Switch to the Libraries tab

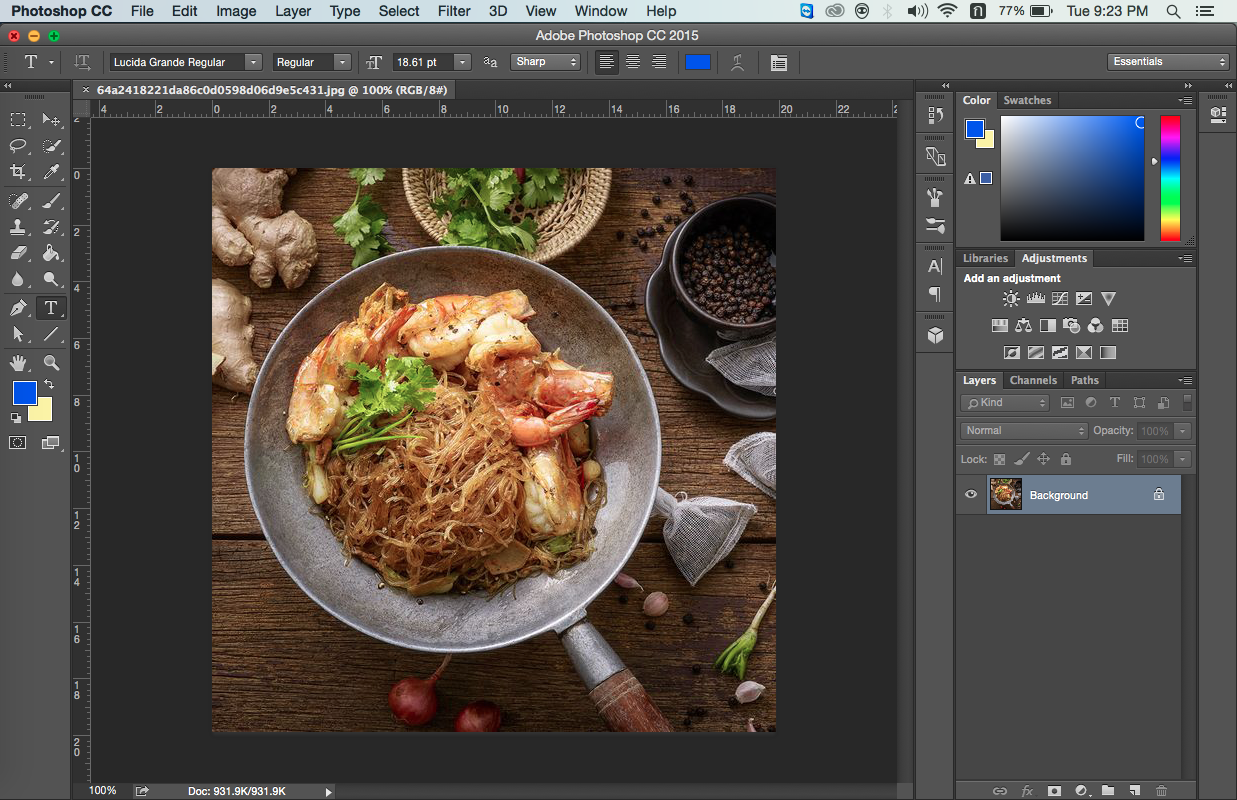(985, 258)
